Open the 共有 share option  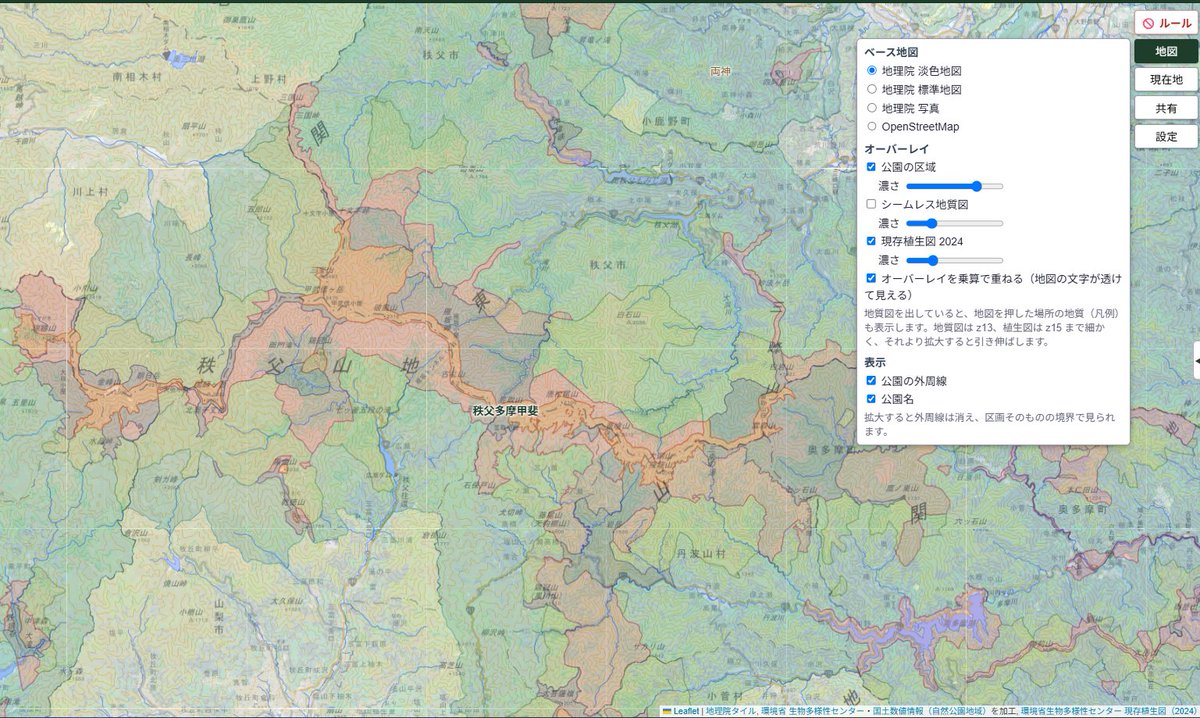tap(1165, 108)
